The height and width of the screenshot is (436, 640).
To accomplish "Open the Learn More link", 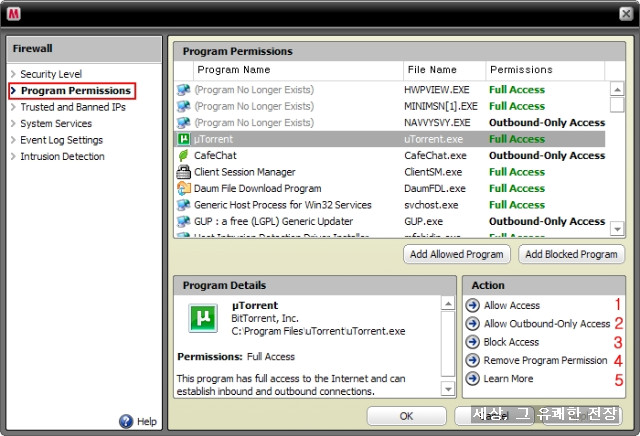I will pos(508,378).
